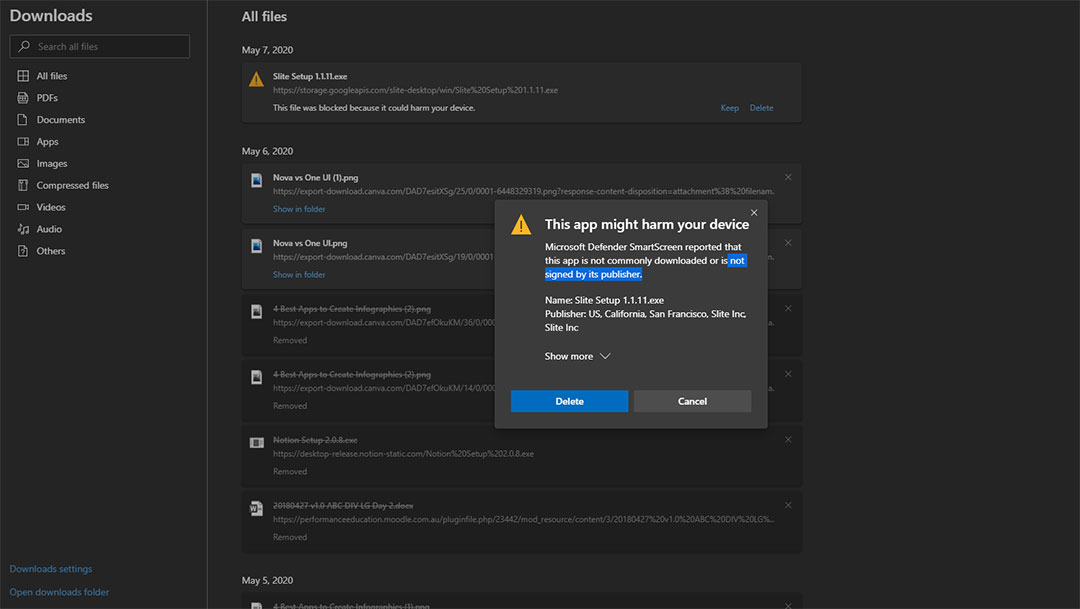Click file icon of first 4 Best Apps (2).png
Screen dimensions: 1080x609
pyautogui.click(x=256, y=311)
